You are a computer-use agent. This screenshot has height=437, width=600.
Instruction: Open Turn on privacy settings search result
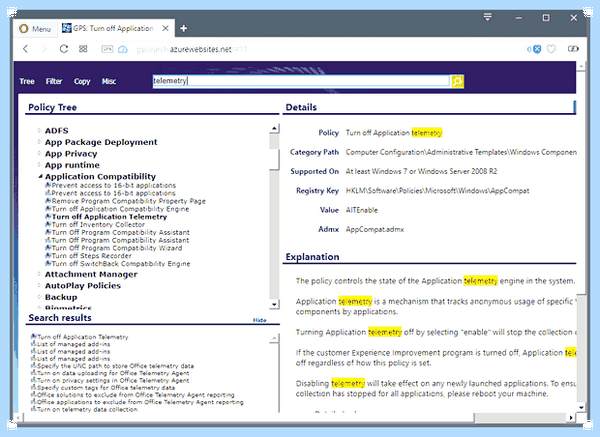(x=113, y=380)
